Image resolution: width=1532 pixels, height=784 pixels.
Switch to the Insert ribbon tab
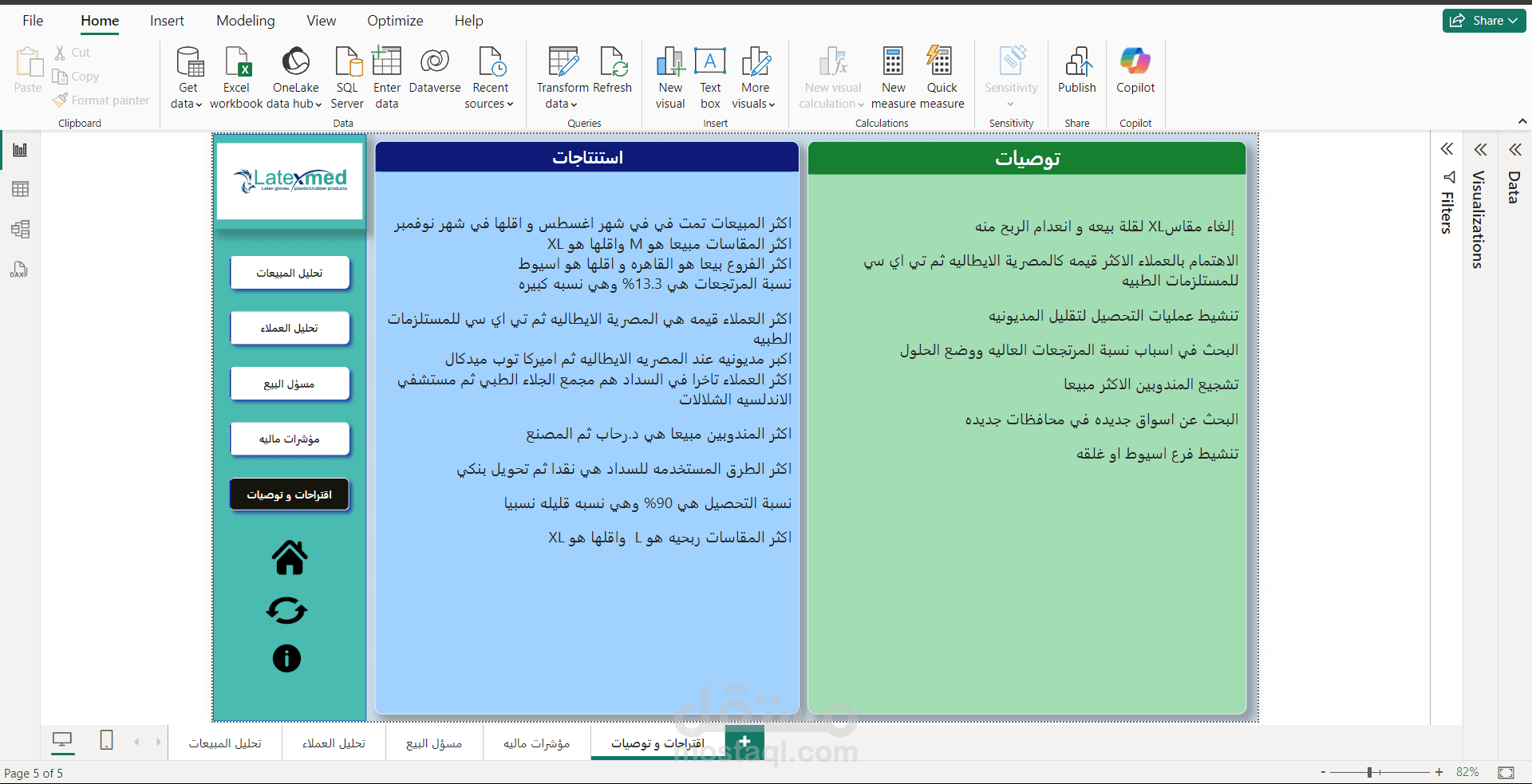pos(167,21)
